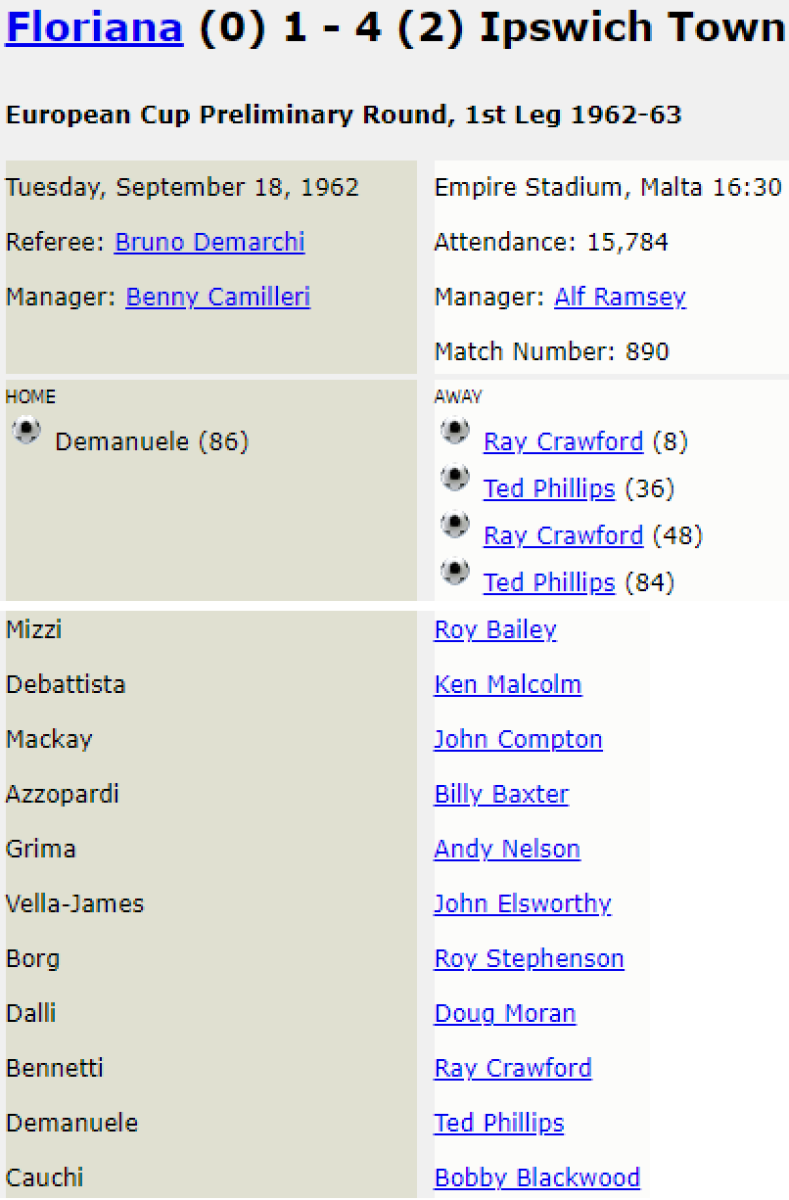The width and height of the screenshot is (789, 1200).
Task: Click the football icon beside Demanuele (86)
Action: pos(26,431)
